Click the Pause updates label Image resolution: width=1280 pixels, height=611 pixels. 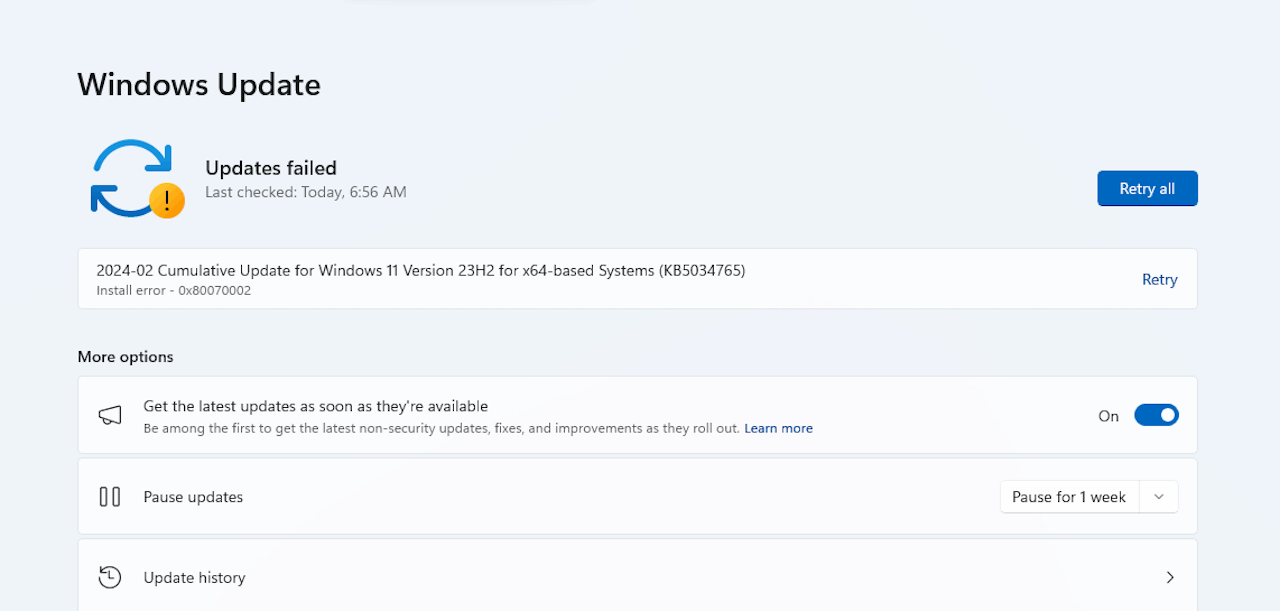click(x=193, y=497)
